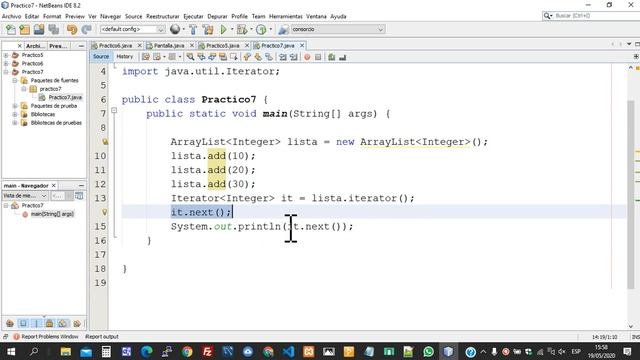This screenshot has width=640, height=360.
Task: Click the Find Selection magnifier icon
Action: (x=190, y=57)
